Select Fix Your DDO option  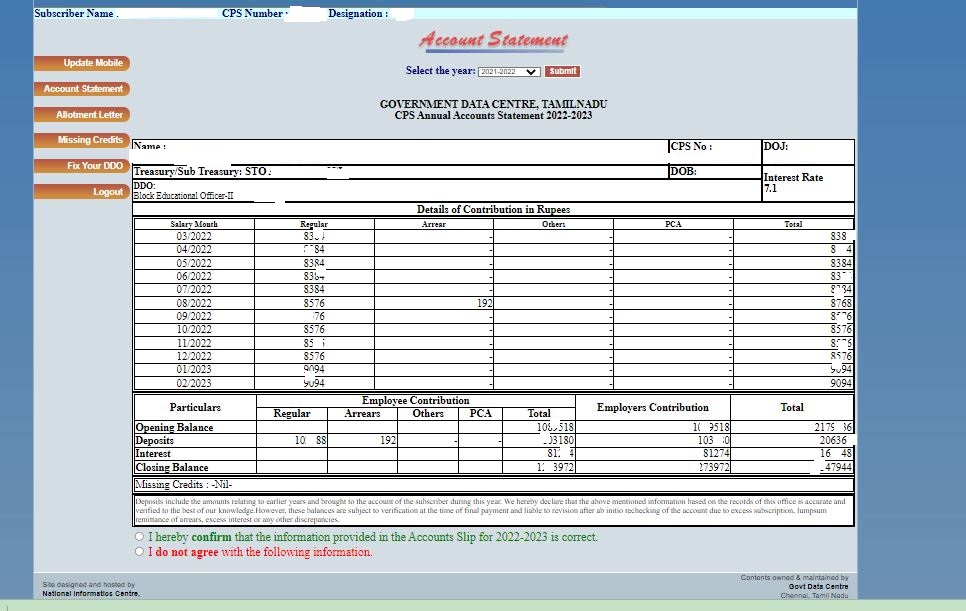coord(82,166)
